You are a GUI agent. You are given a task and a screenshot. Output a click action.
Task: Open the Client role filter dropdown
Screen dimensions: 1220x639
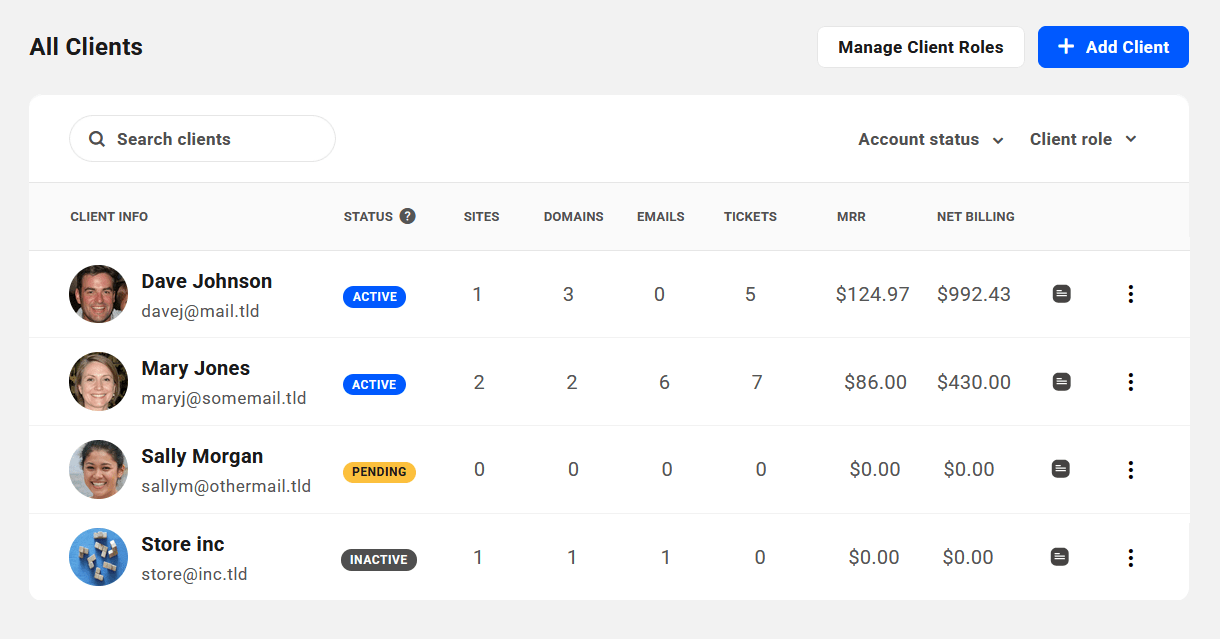click(1082, 139)
